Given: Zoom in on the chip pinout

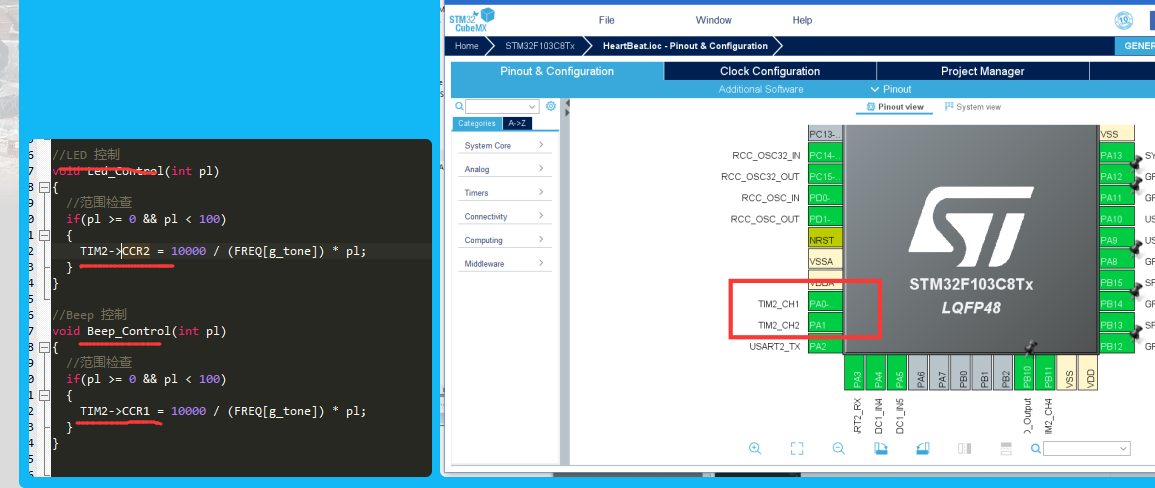Looking at the screenshot, I should (x=755, y=448).
